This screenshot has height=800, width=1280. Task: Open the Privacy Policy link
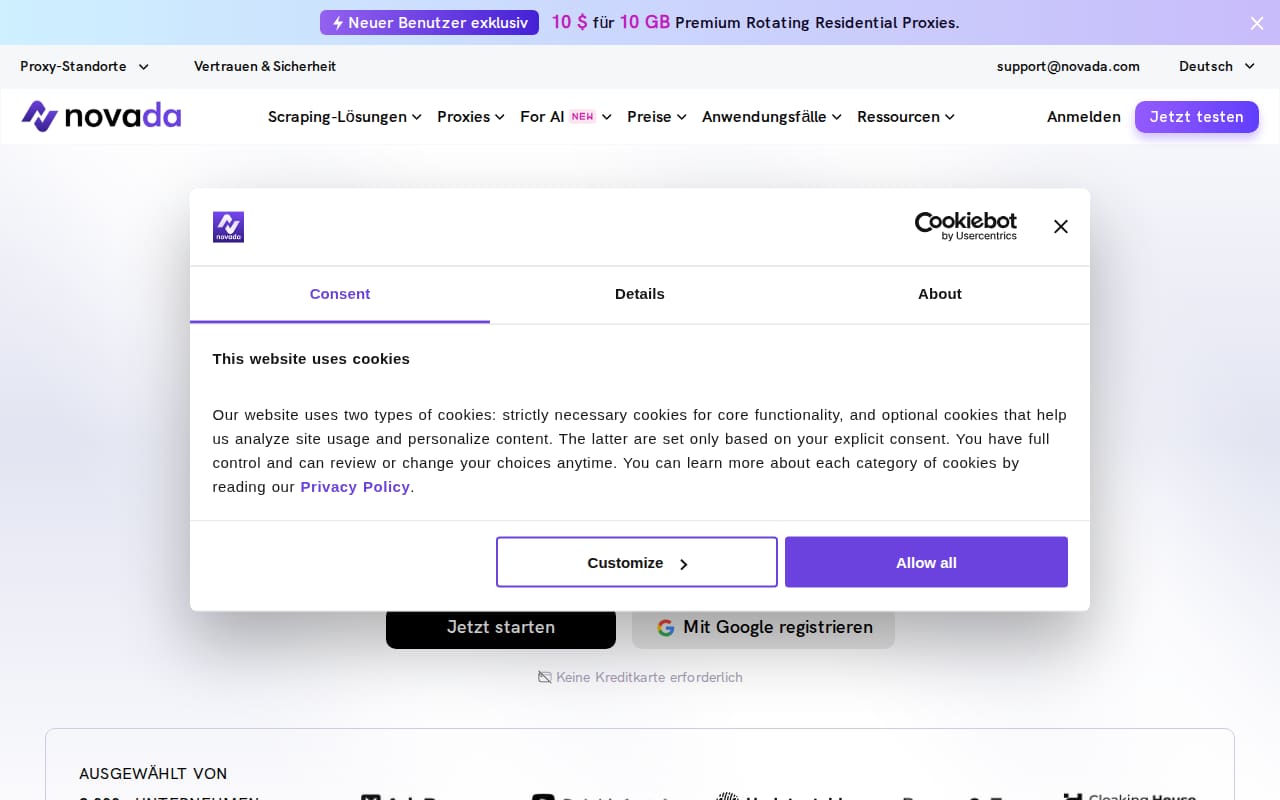tap(355, 487)
